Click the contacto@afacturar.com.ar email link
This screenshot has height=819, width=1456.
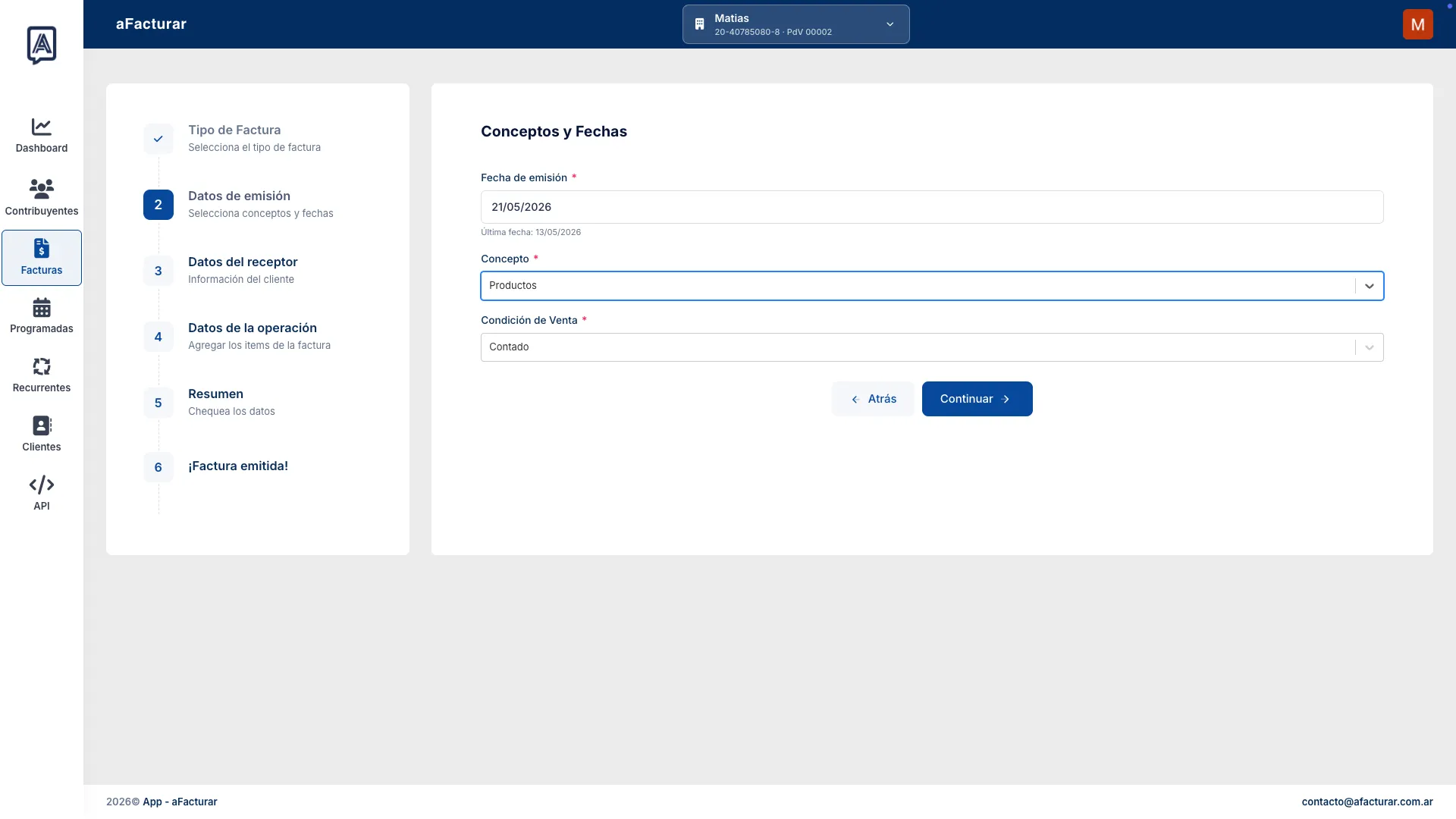coord(1367,802)
